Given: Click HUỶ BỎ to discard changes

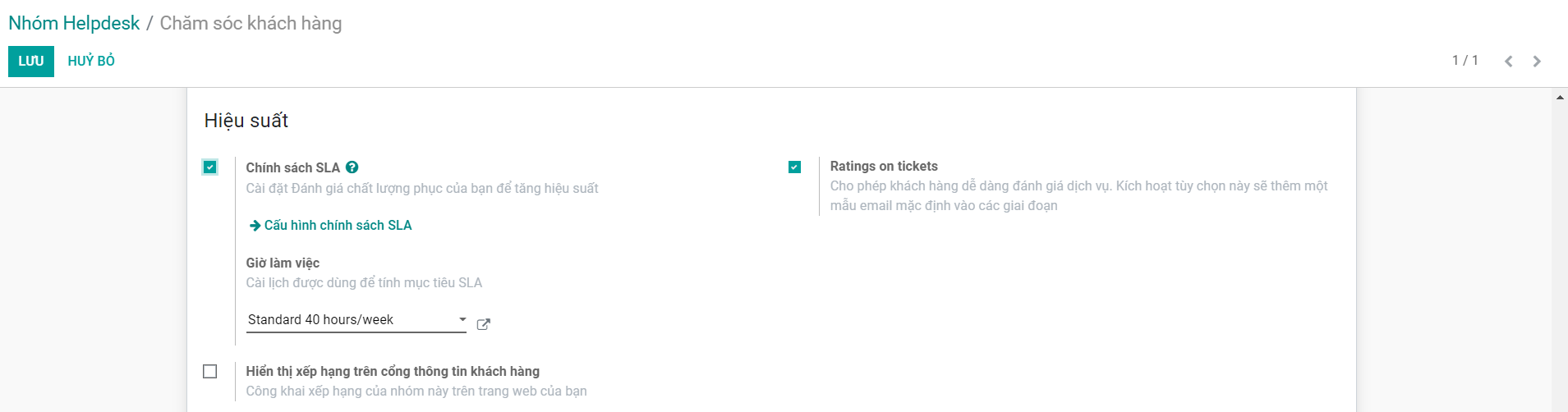Looking at the screenshot, I should pyautogui.click(x=91, y=62).
